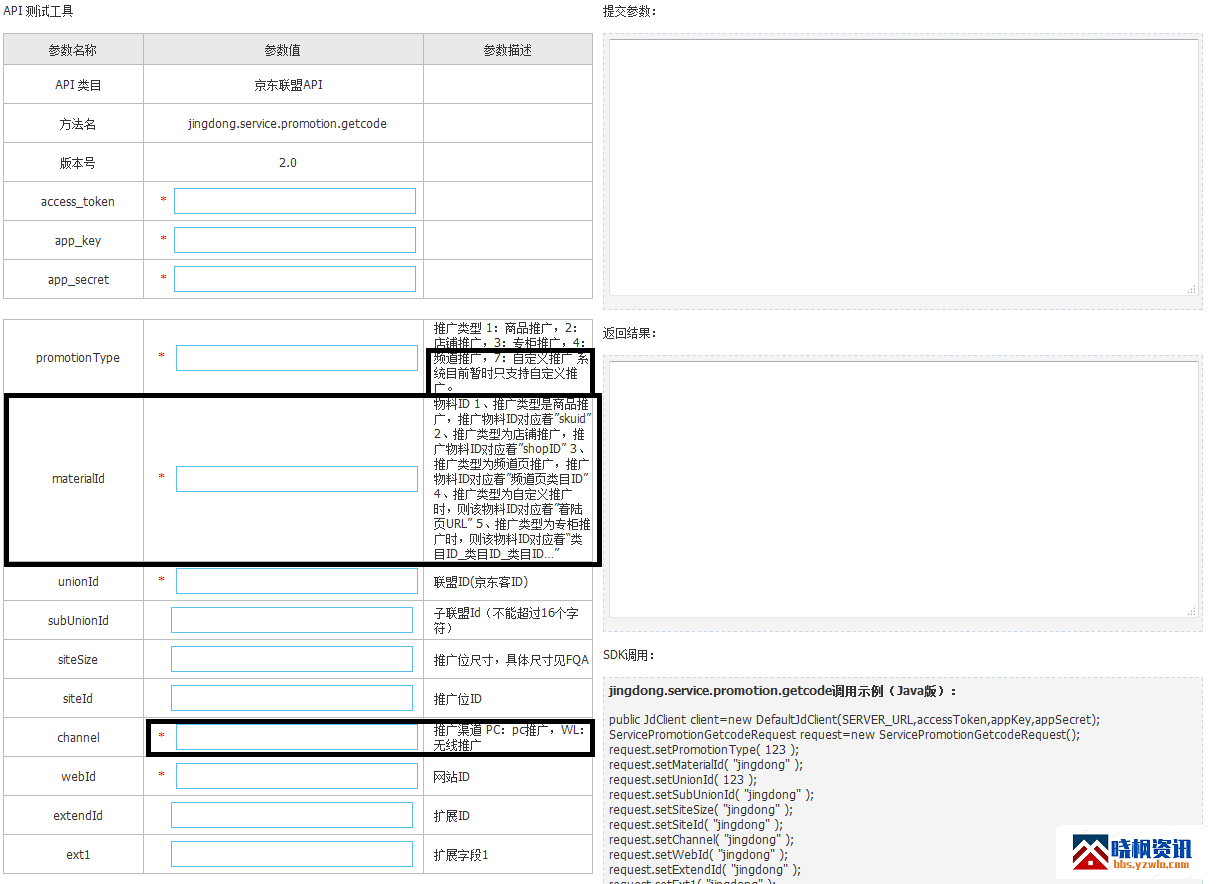Screen dimensions: 1220x884
Task: Select the app_secret text field
Action: click(295, 279)
